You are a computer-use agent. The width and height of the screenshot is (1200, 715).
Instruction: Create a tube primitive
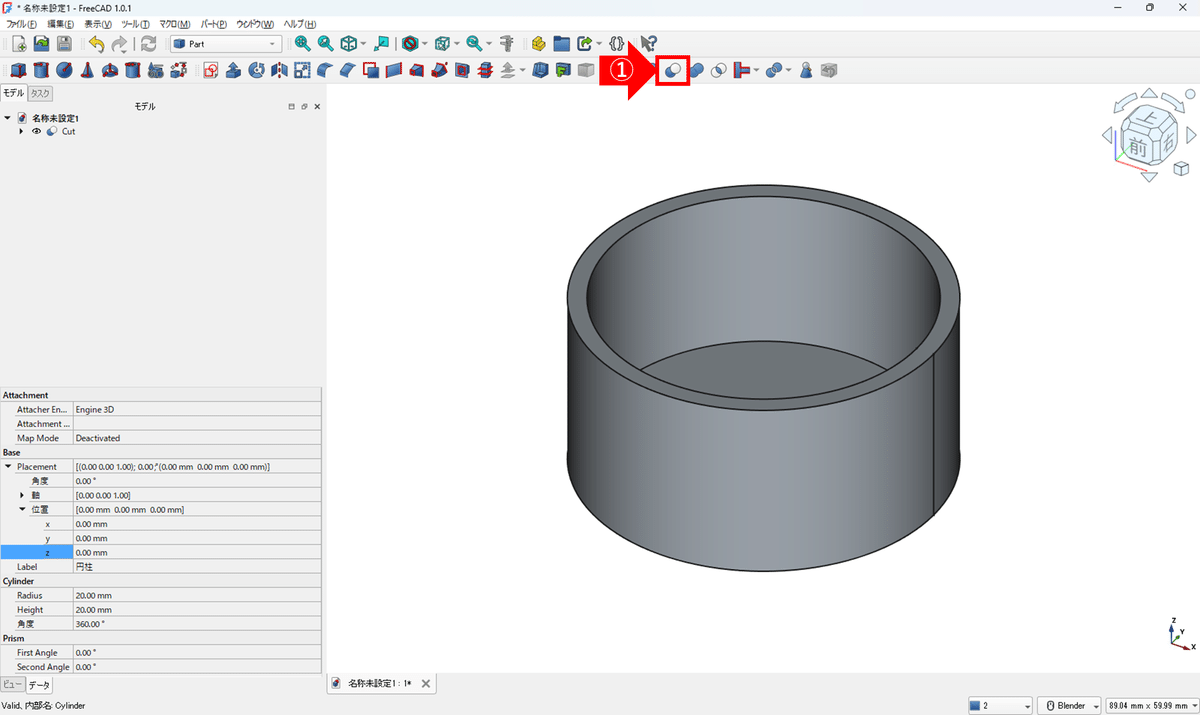coord(133,70)
